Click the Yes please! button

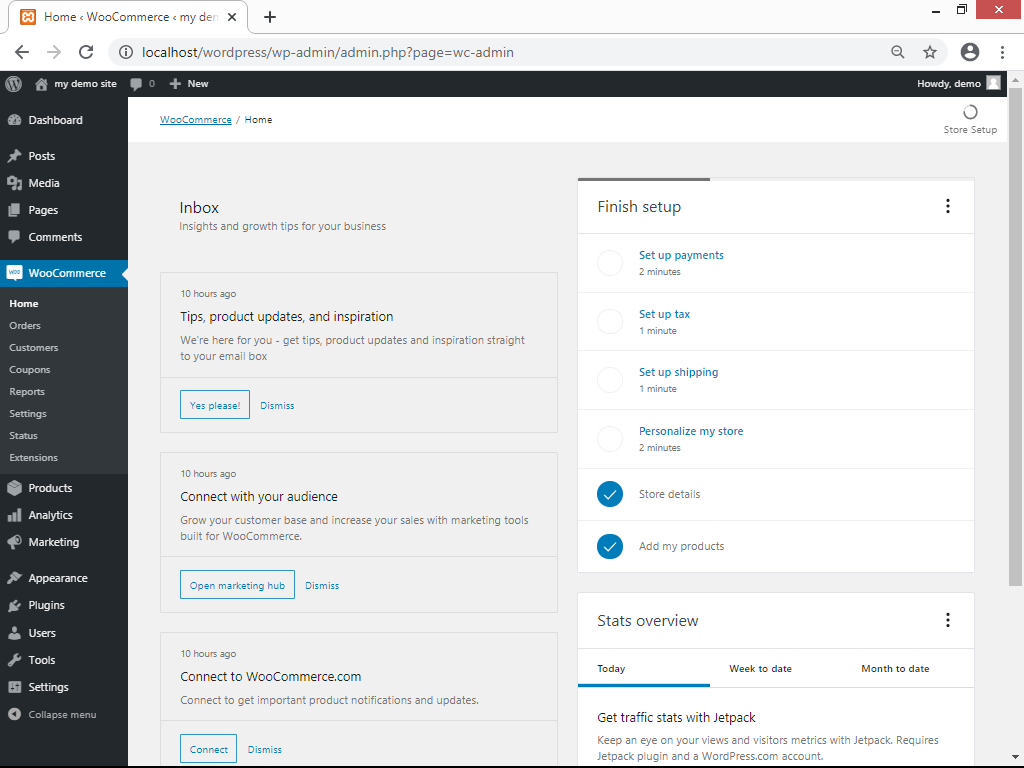point(215,405)
